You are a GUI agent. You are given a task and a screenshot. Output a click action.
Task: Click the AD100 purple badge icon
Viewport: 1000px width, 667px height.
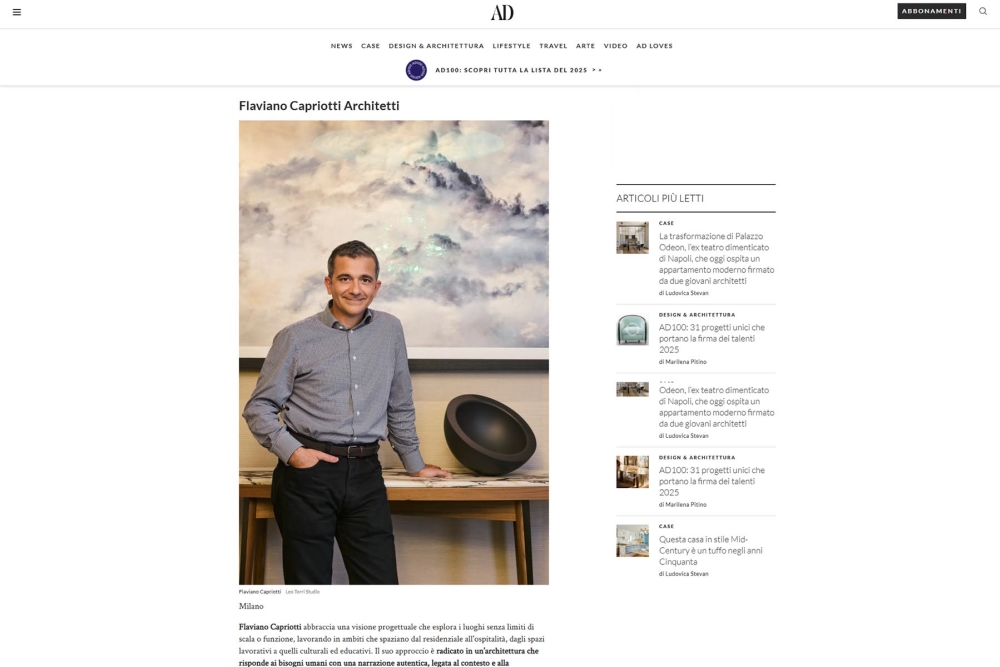point(416,70)
